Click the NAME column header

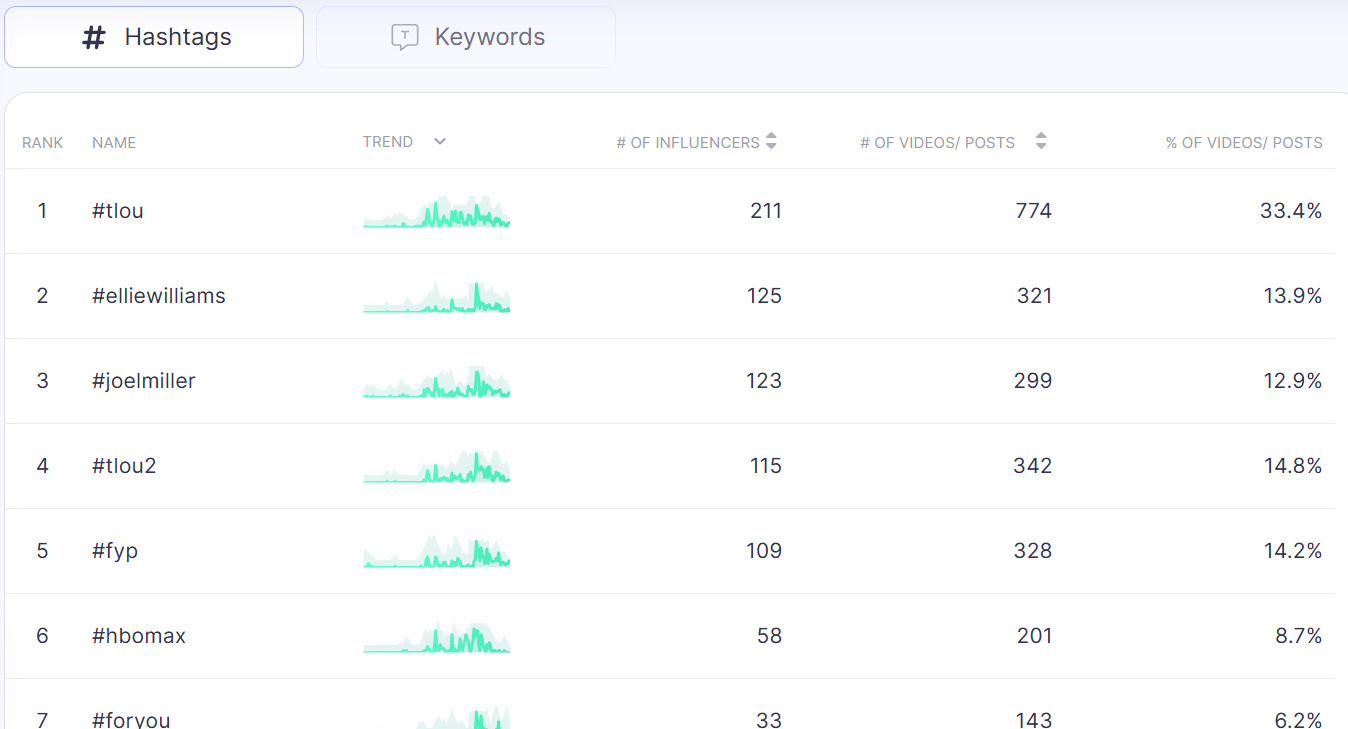point(114,143)
